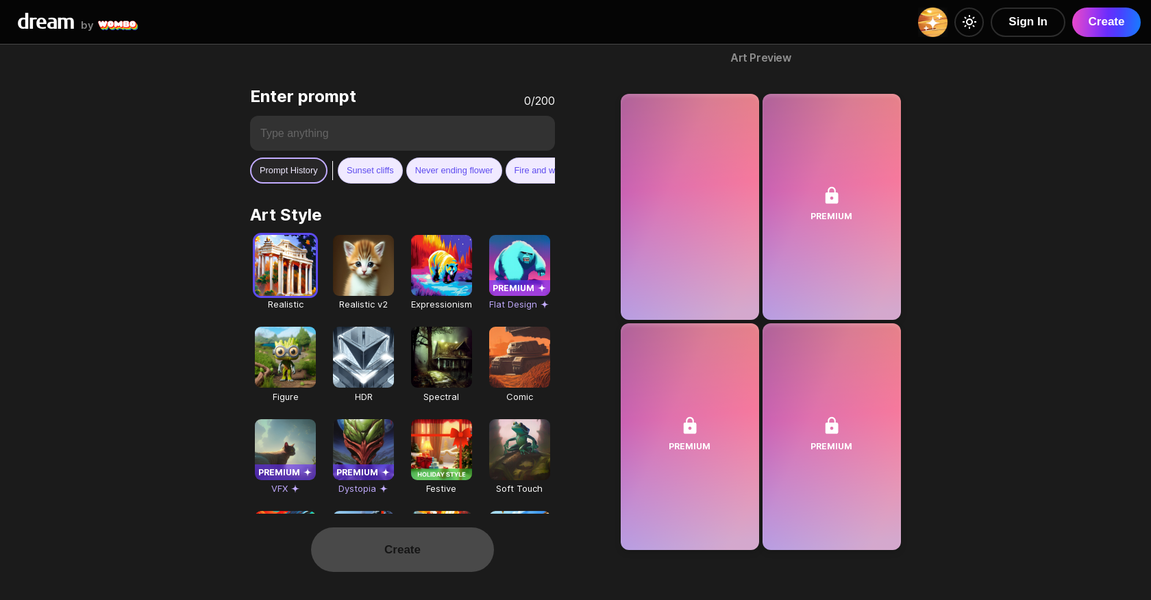This screenshot has width=1151, height=600.
Task: Choose the Realistic v2 kitten style
Action: [363, 266]
